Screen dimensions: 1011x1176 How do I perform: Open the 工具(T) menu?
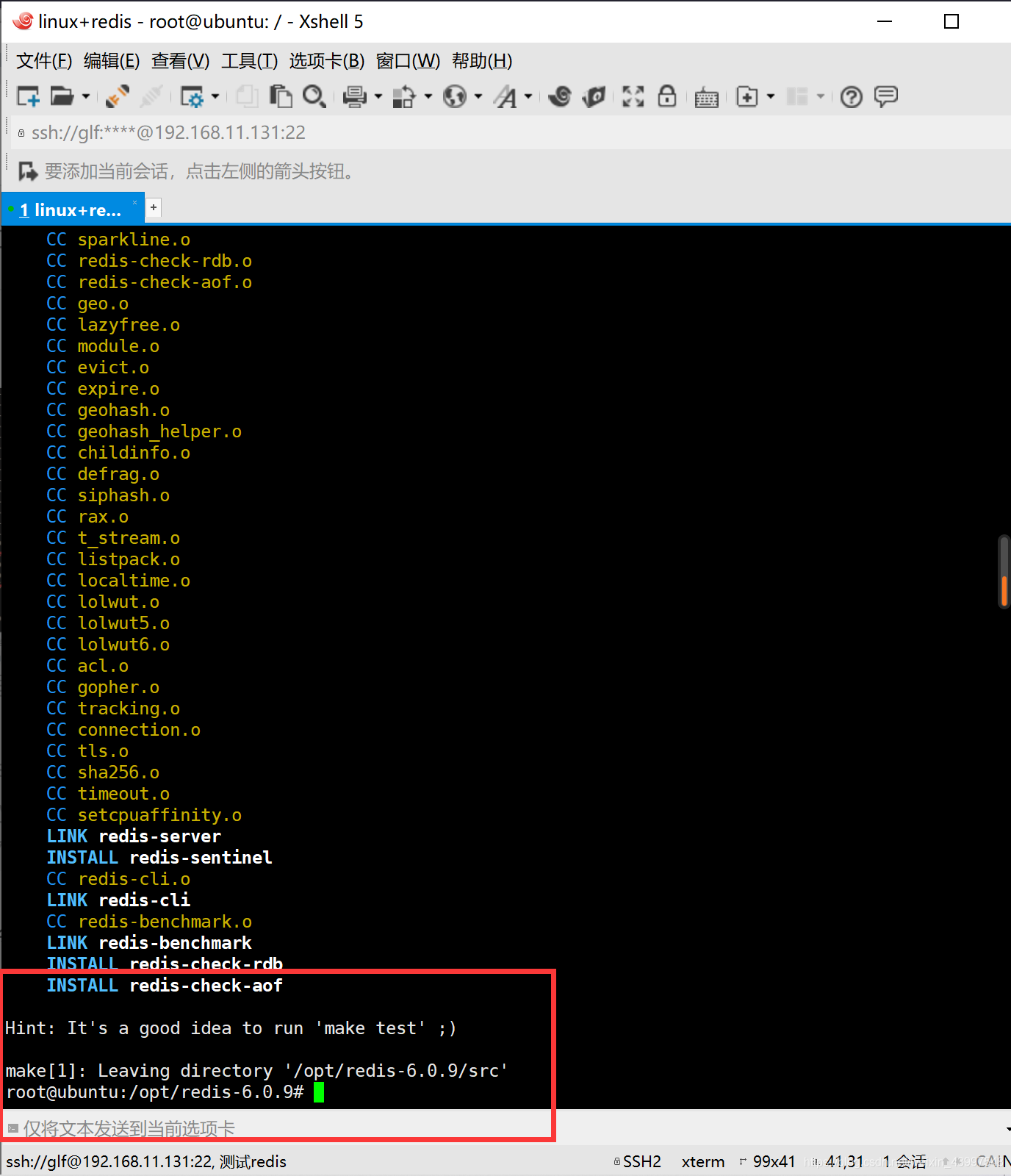[x=249, y=61]
